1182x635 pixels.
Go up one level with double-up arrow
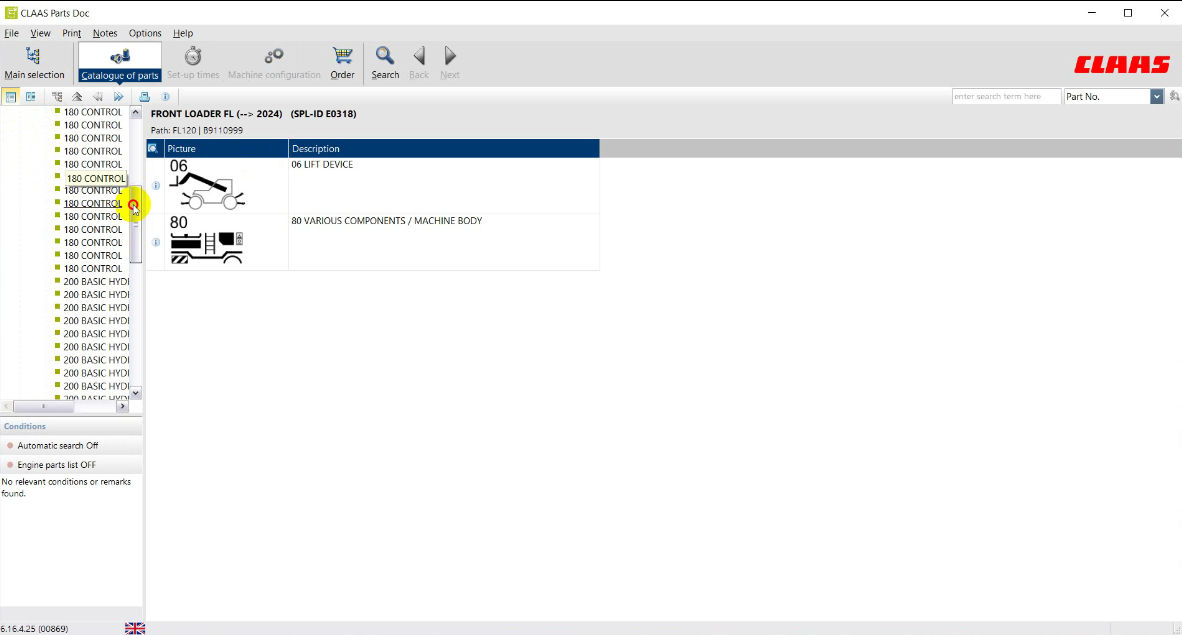[x=77, y=97]
